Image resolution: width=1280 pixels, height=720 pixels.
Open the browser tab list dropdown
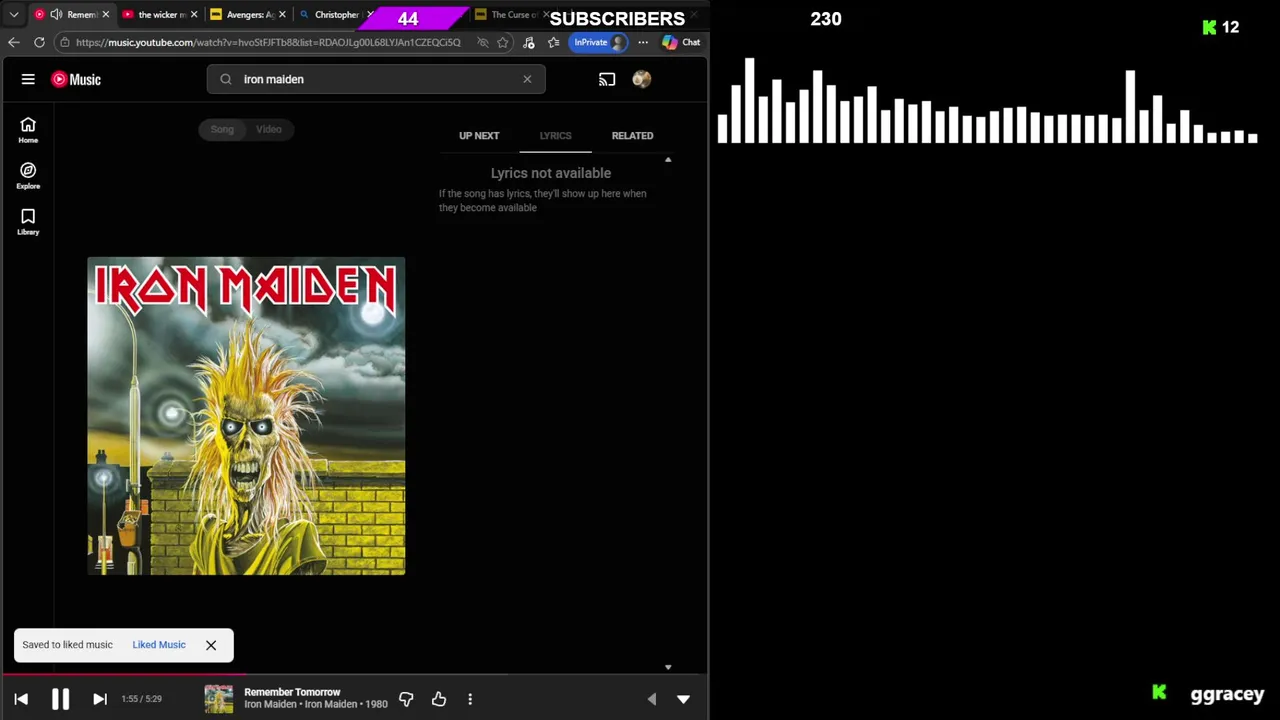tap(14, 15)
